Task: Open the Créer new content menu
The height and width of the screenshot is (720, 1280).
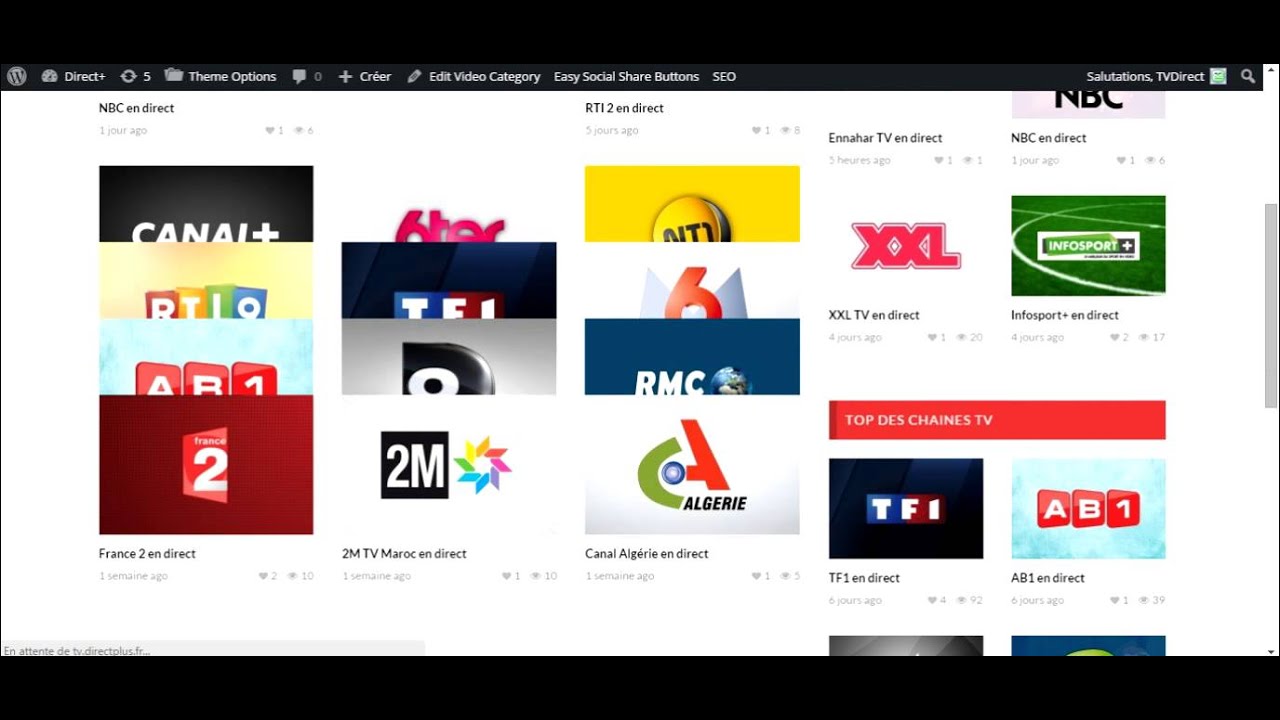Action: 364,76
